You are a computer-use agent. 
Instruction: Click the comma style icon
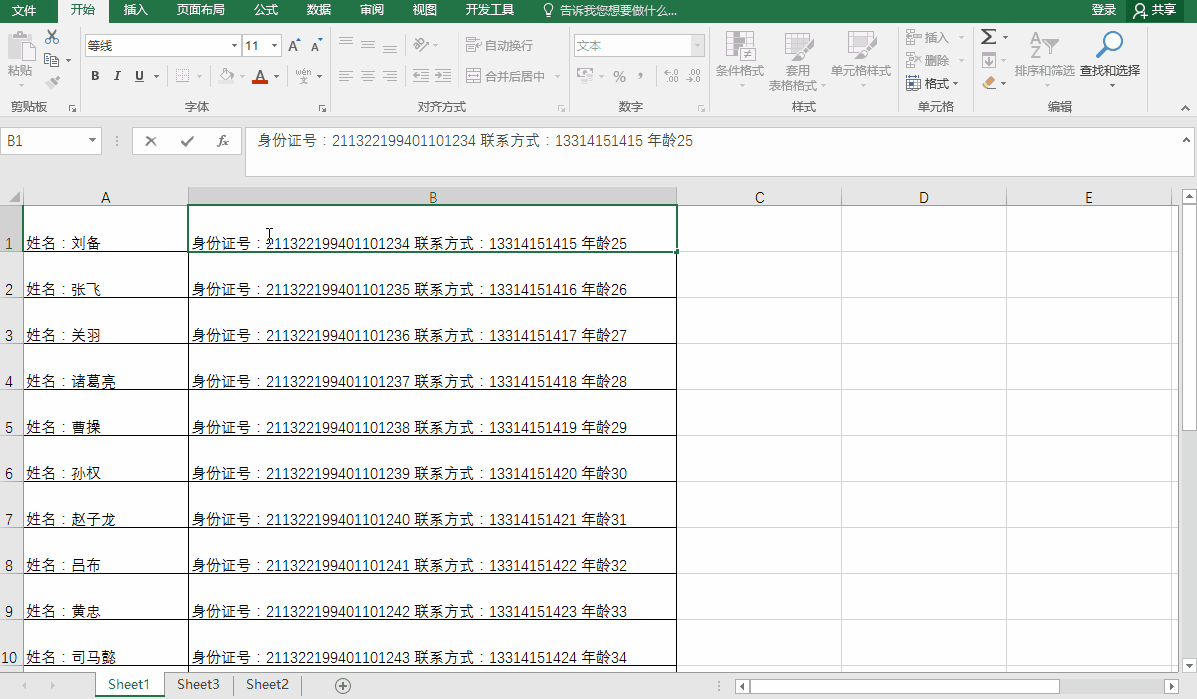(640, 76)
